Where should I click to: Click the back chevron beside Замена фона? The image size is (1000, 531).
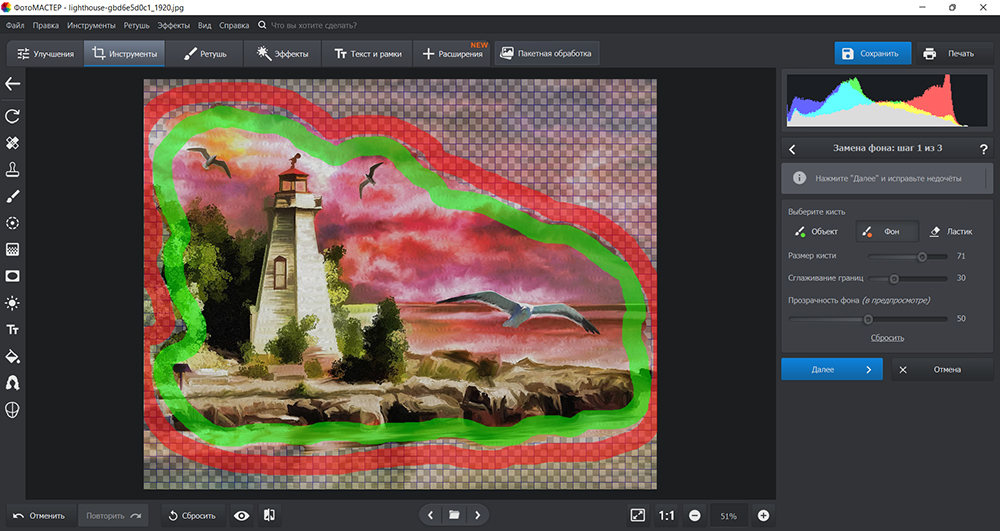coord(792,149)
